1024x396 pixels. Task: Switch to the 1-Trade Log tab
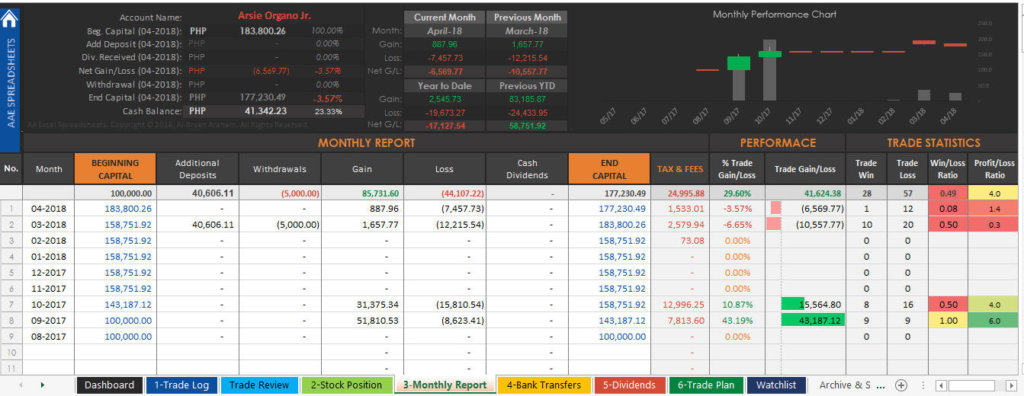tap(182, 386)
